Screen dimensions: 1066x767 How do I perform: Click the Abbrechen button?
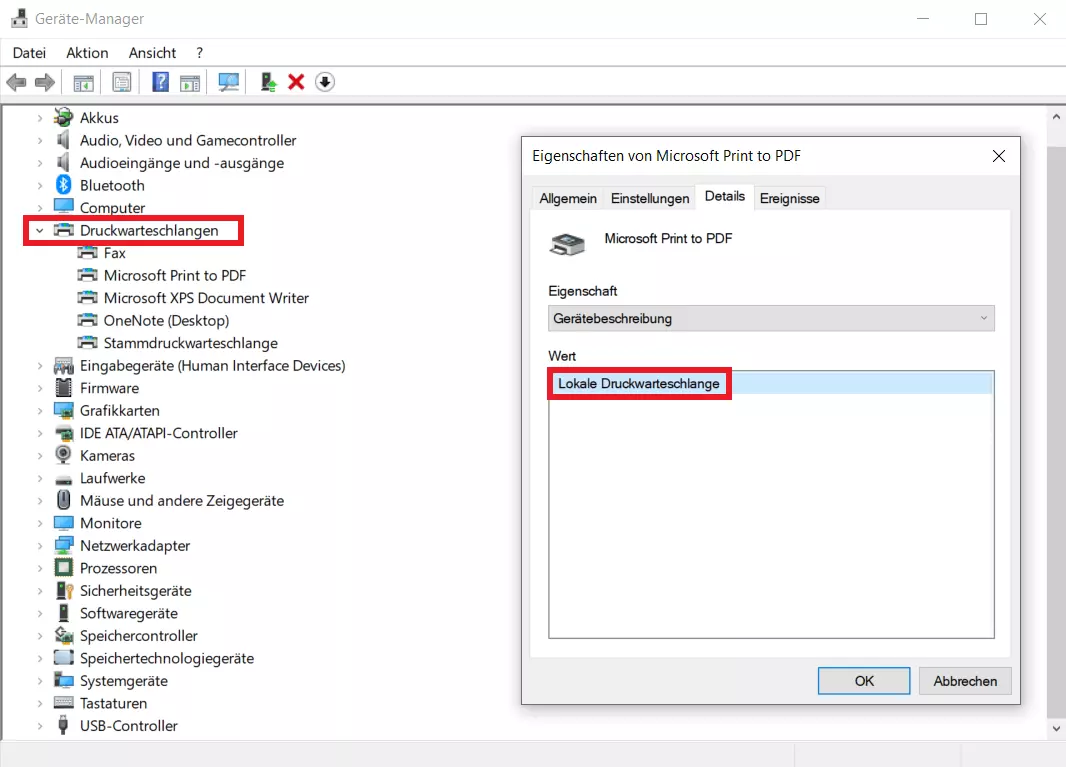[965, 681]
